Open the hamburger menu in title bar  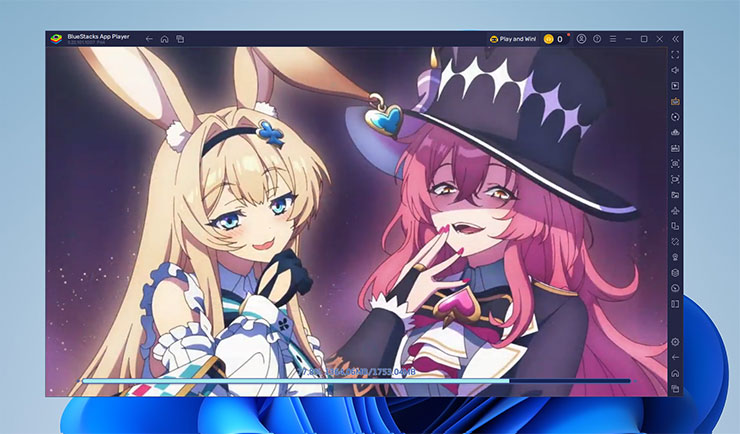click(613, 39)
